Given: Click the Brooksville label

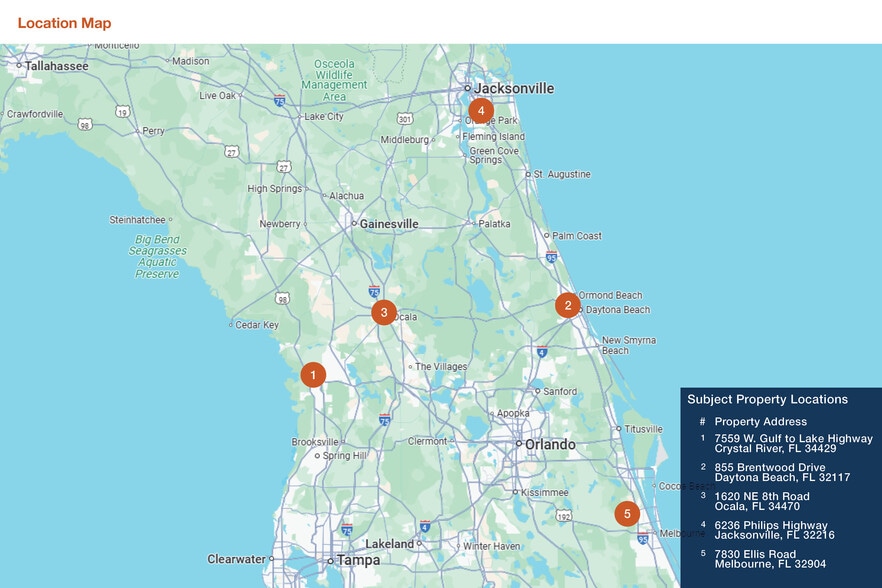Looking at the screenshot, I should coord(315,442).
